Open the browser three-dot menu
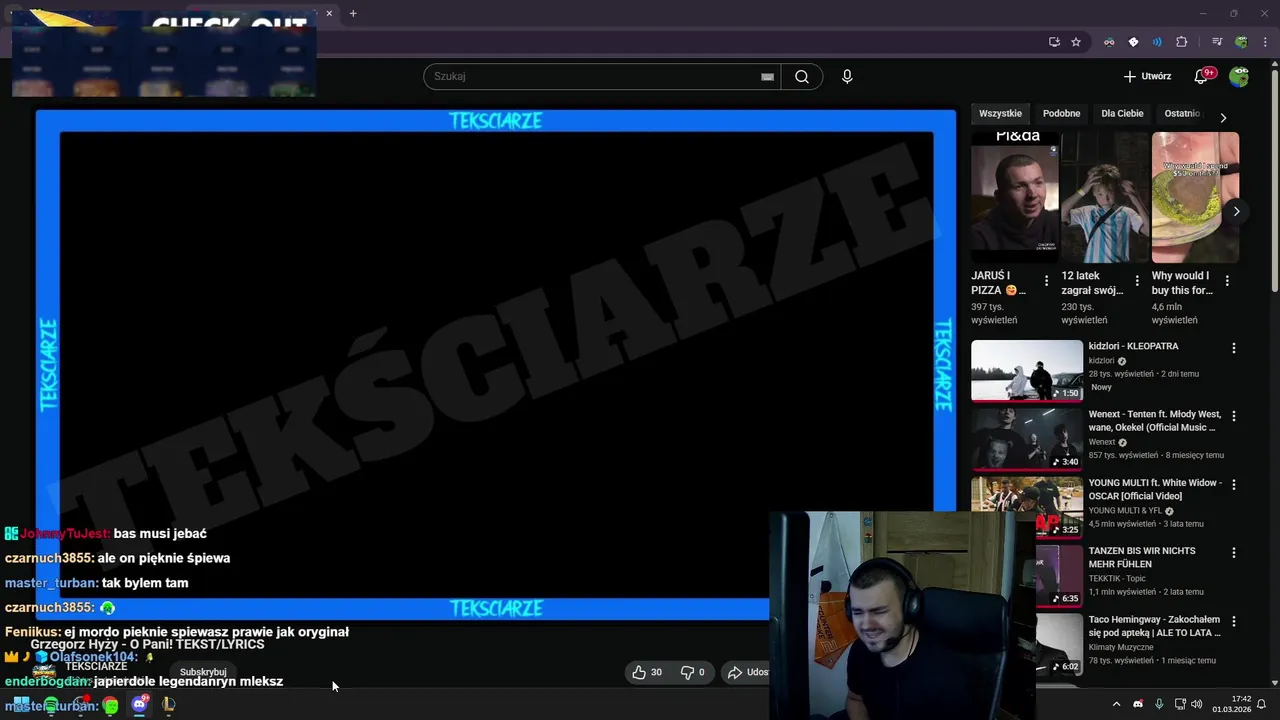 point(1264,42)
